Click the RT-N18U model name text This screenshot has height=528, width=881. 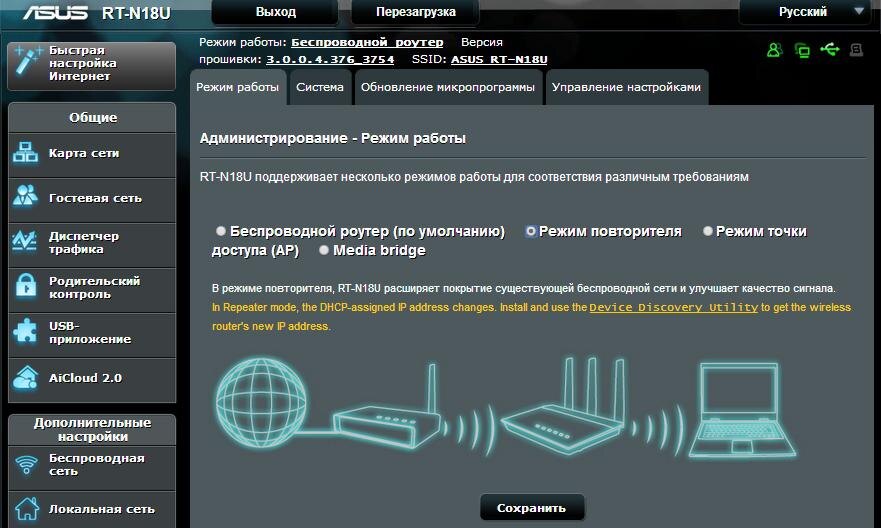(x=136, y=13)
